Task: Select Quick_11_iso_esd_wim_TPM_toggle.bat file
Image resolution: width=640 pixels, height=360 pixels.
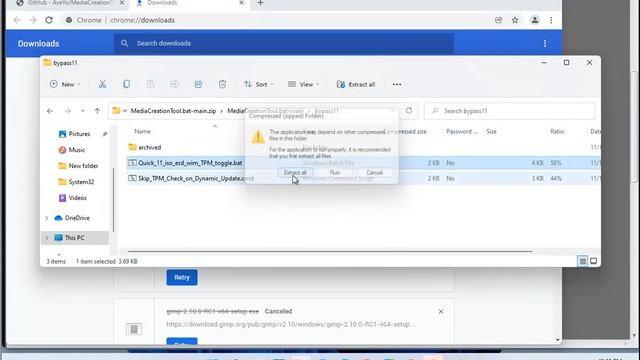Action: point(190,163)
